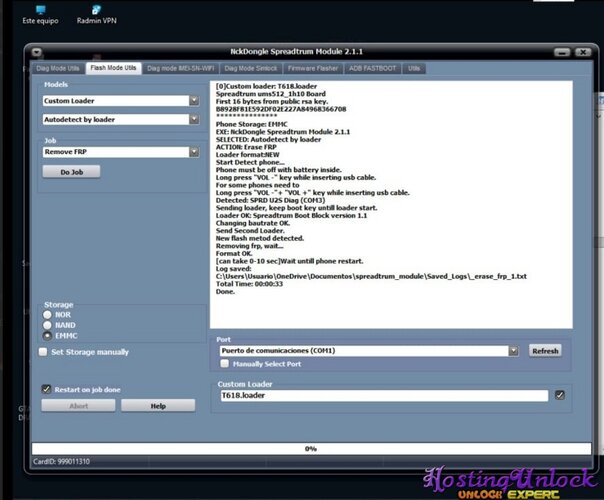Click the Autodetect by loader combo box

(121, 119)
